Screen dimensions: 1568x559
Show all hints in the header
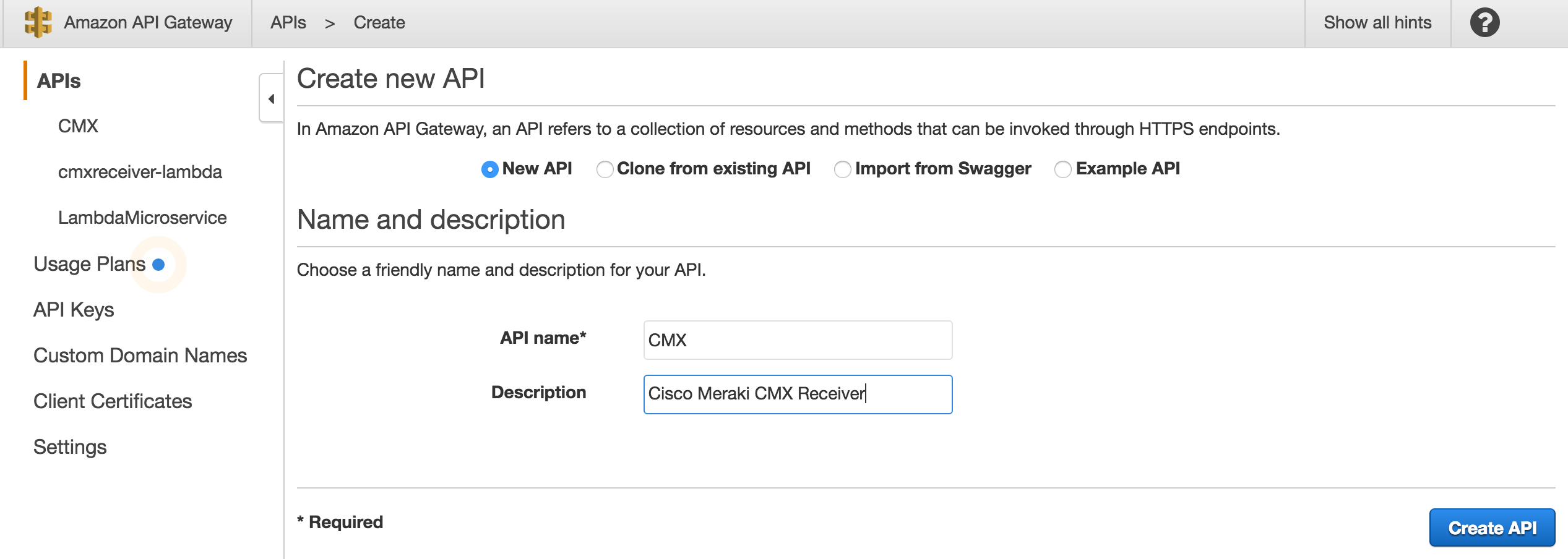(x=1377, y=23)
